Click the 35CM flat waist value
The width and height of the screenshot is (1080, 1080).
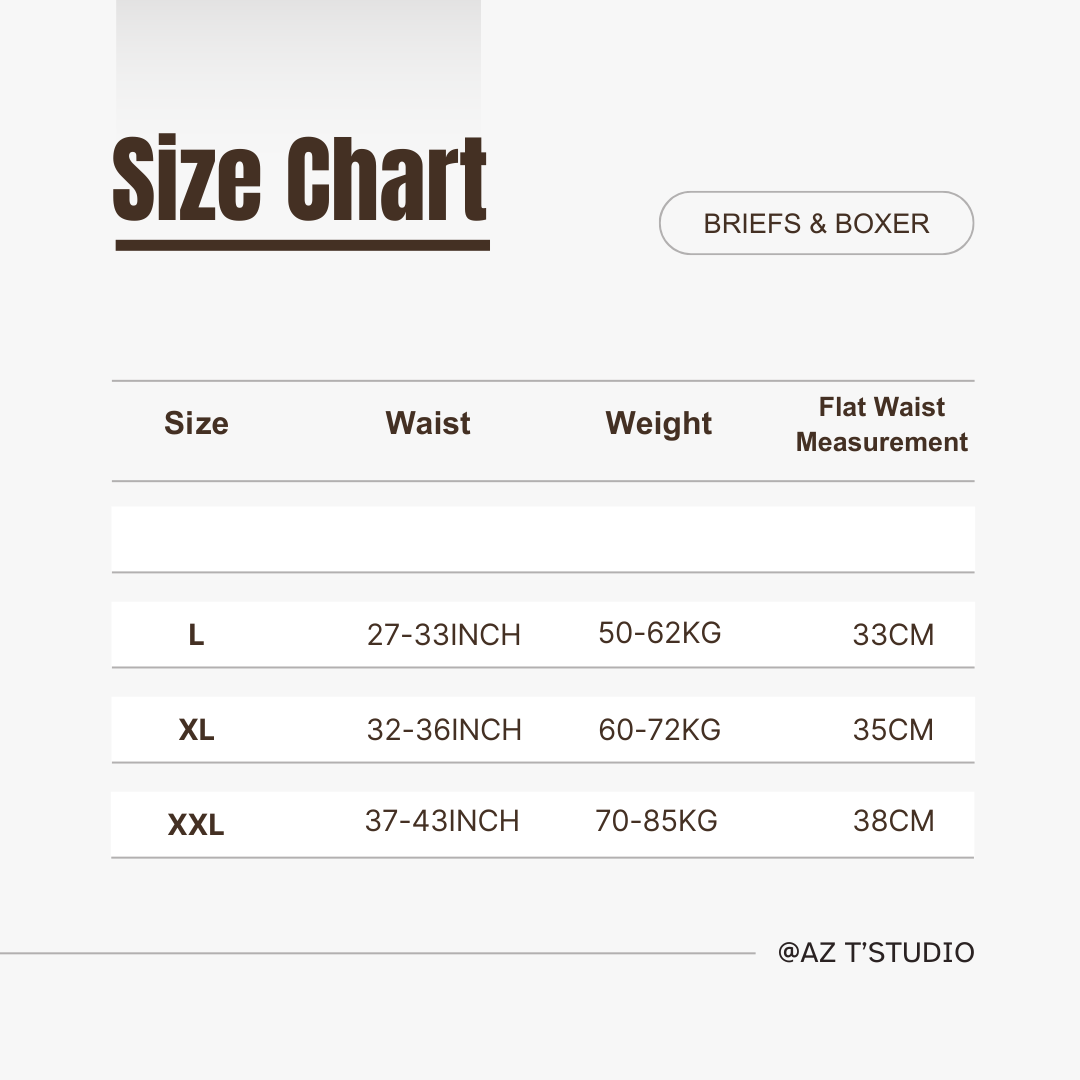coord(893,730)
